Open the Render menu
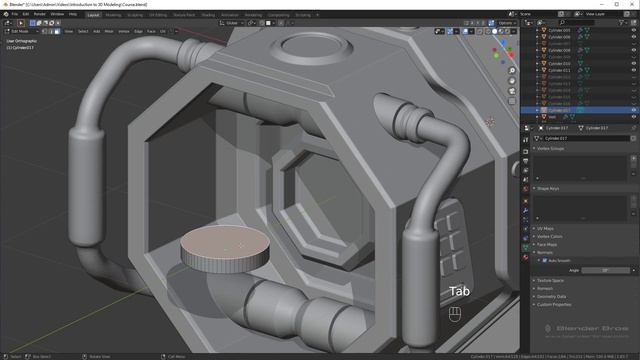 tap(40, 14)
